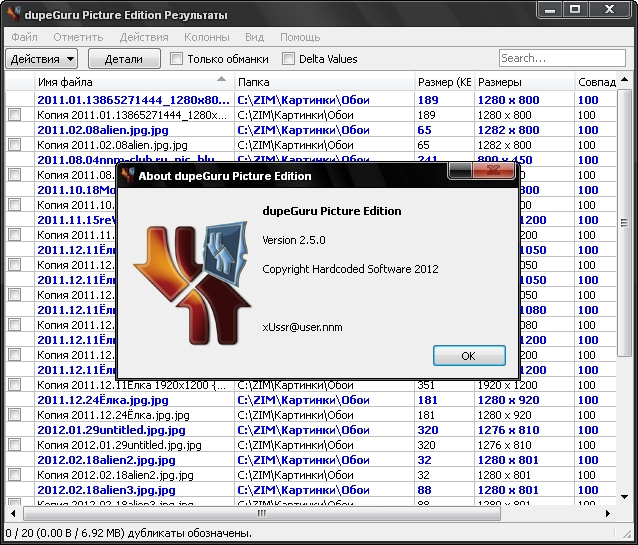Click the horizontal scrollbar thumb
This screenshot has height=545, width=638.
(262, 513)
